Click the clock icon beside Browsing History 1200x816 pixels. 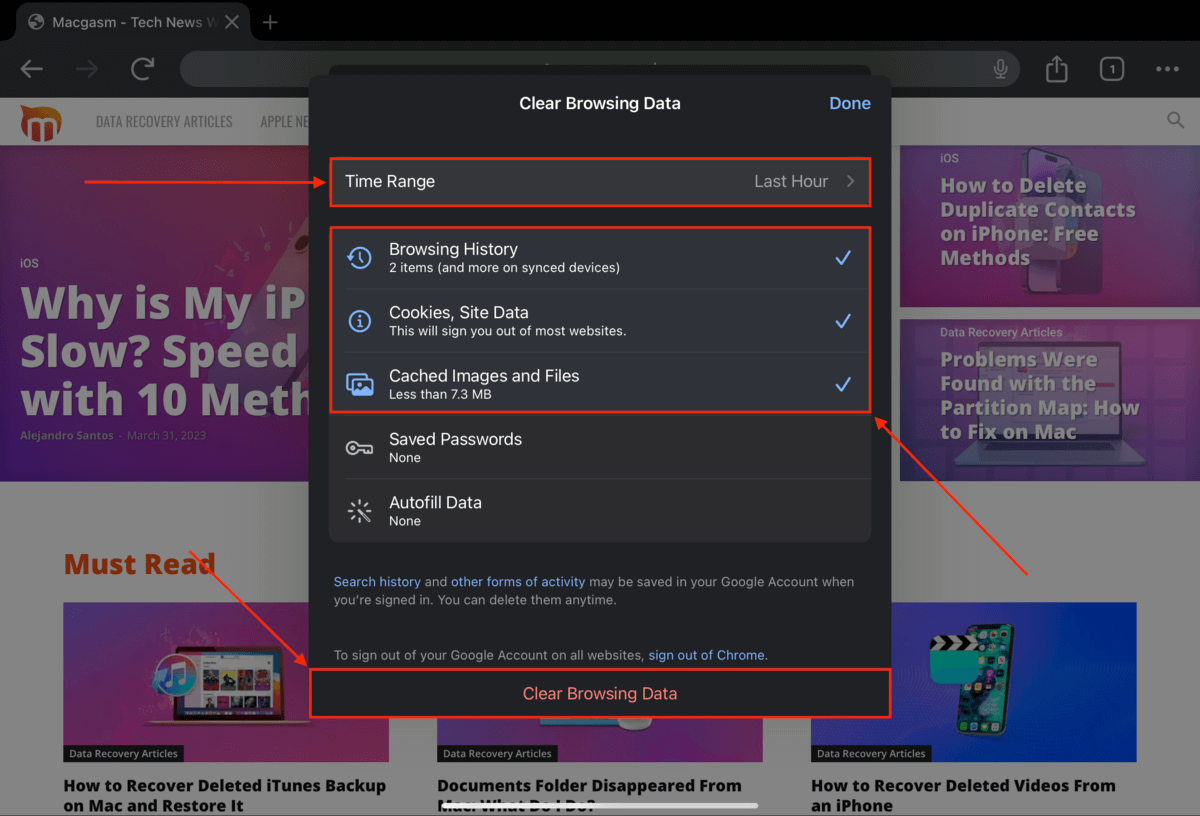tap(360, 257)
